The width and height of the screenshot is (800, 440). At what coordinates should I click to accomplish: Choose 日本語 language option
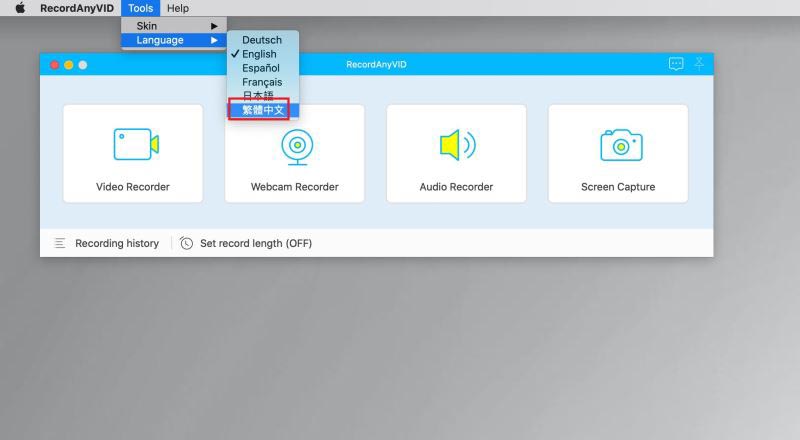[263, 95]
